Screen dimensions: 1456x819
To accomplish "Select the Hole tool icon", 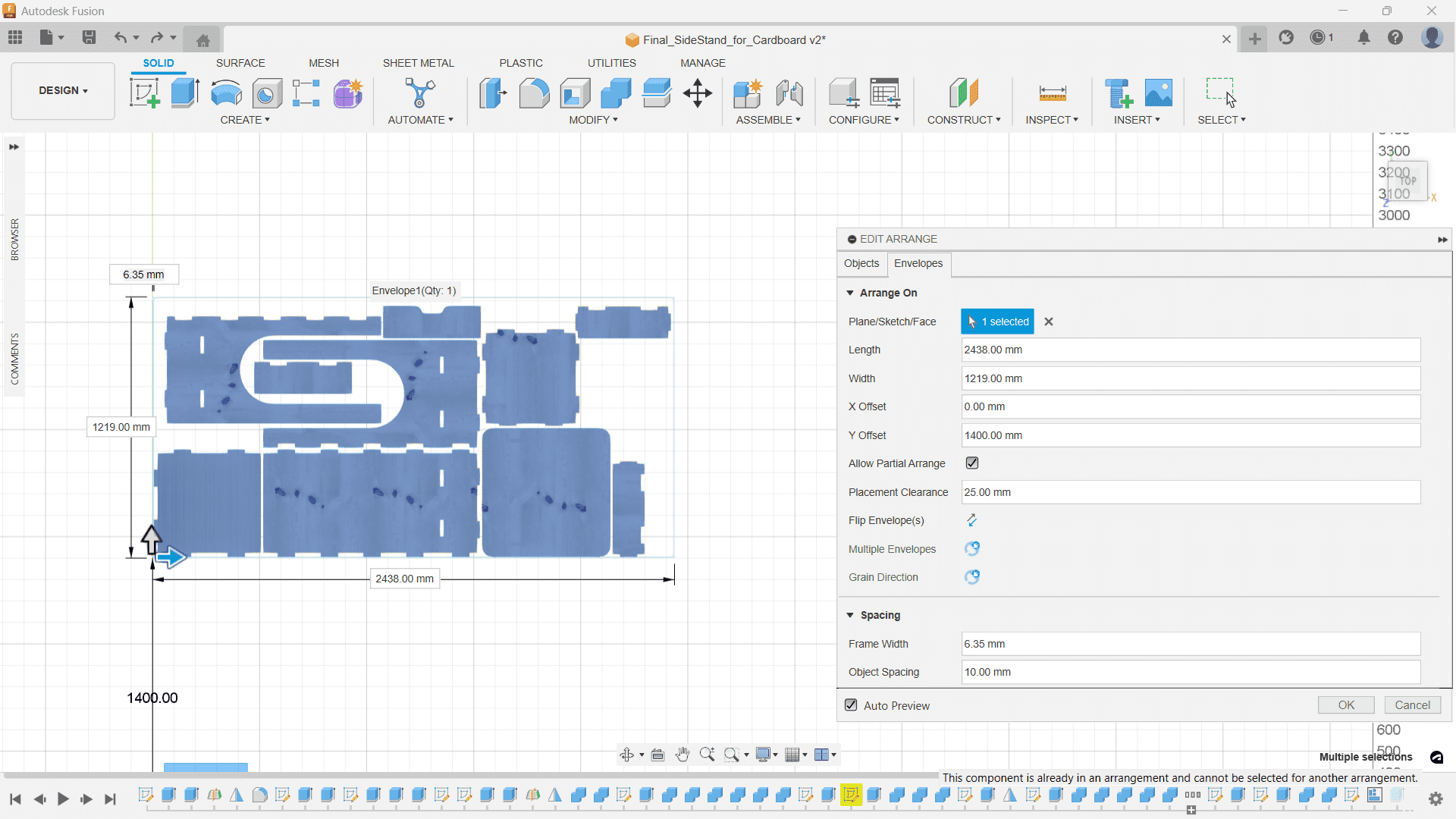I will pyautogui.click(x=266, y=93).
